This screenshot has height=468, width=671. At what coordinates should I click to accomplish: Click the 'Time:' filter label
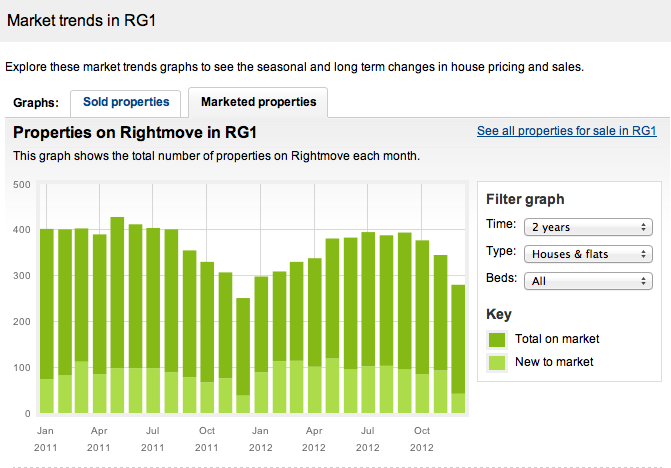(501, 224)
